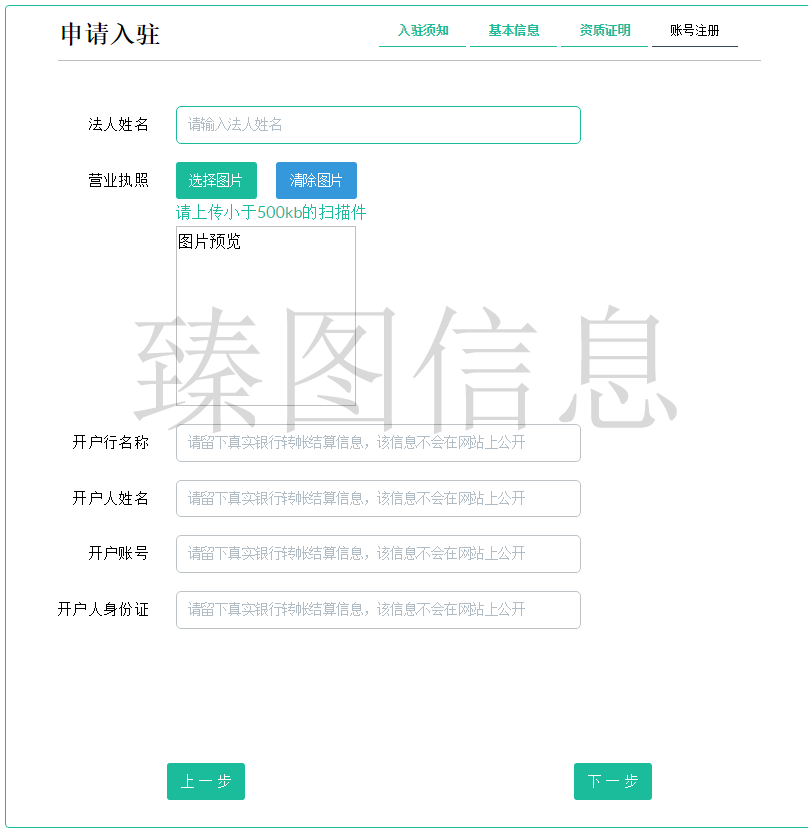Click the 申请入驻 page title
The height and width of the screenshot is (828, 808).
pyautogui.click(x=110, y=34)
